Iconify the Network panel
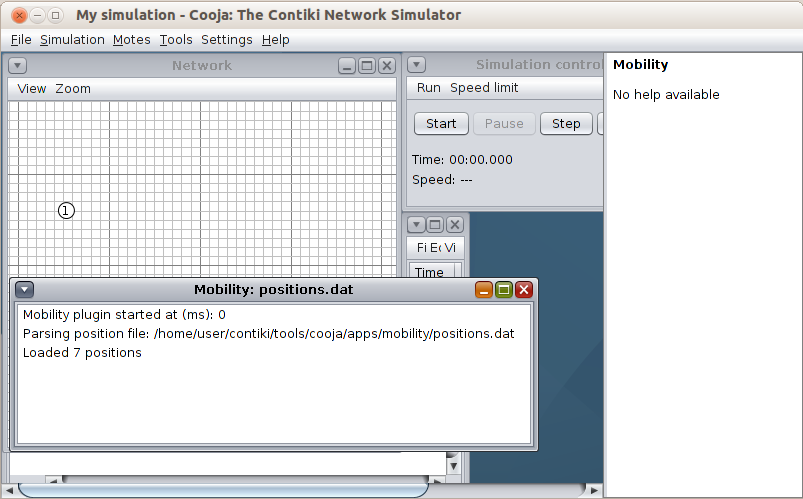Image resolution: width=803 pixels, height=499 pixels. 347,66
